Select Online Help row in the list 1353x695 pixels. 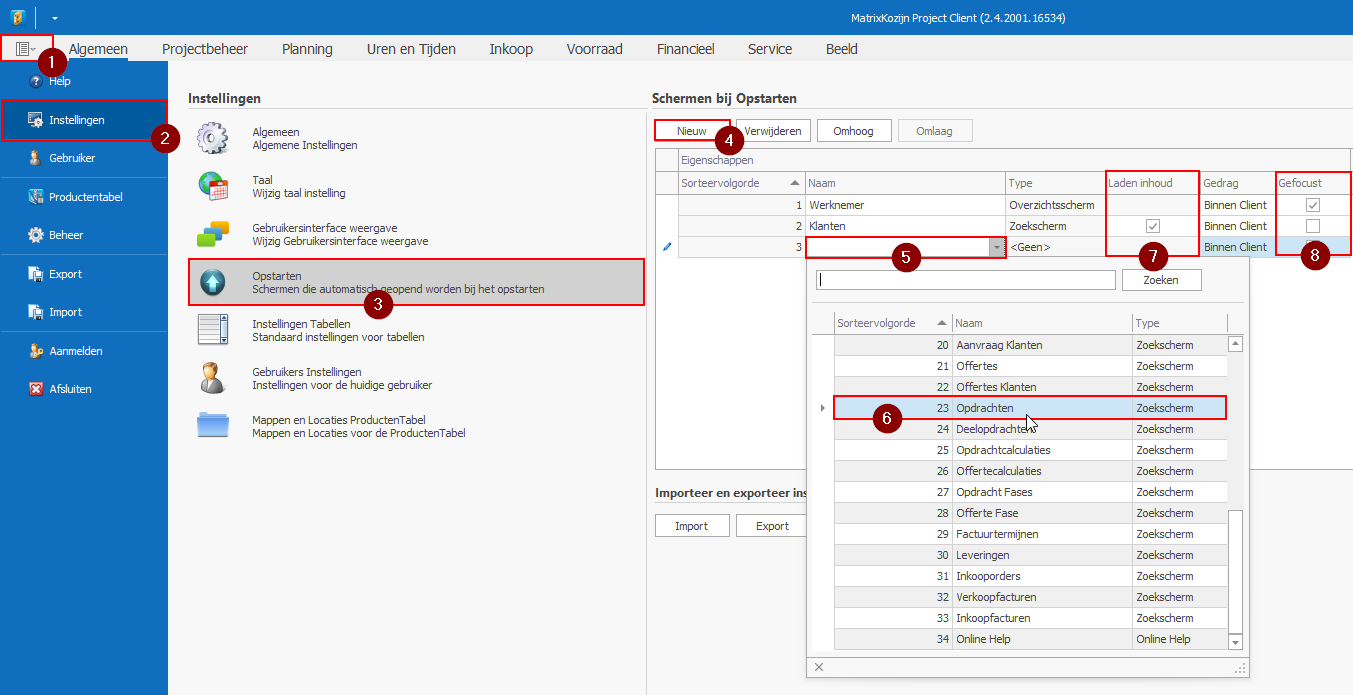point(1030,639)
